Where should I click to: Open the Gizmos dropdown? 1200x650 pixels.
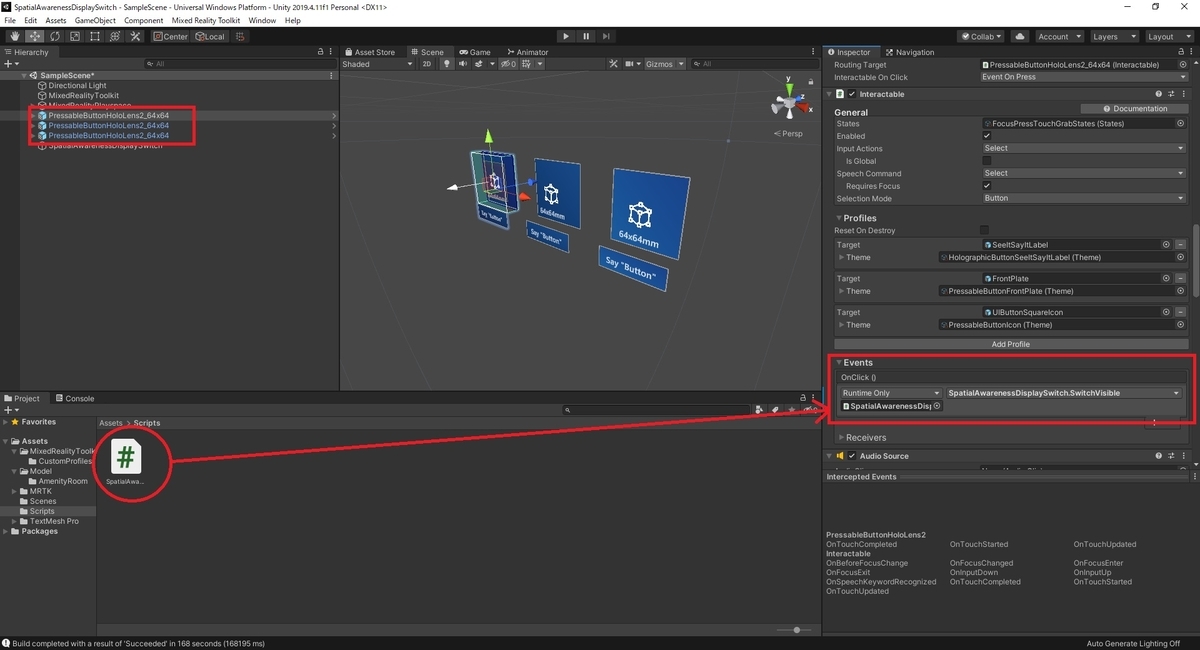tap(665, 64)
